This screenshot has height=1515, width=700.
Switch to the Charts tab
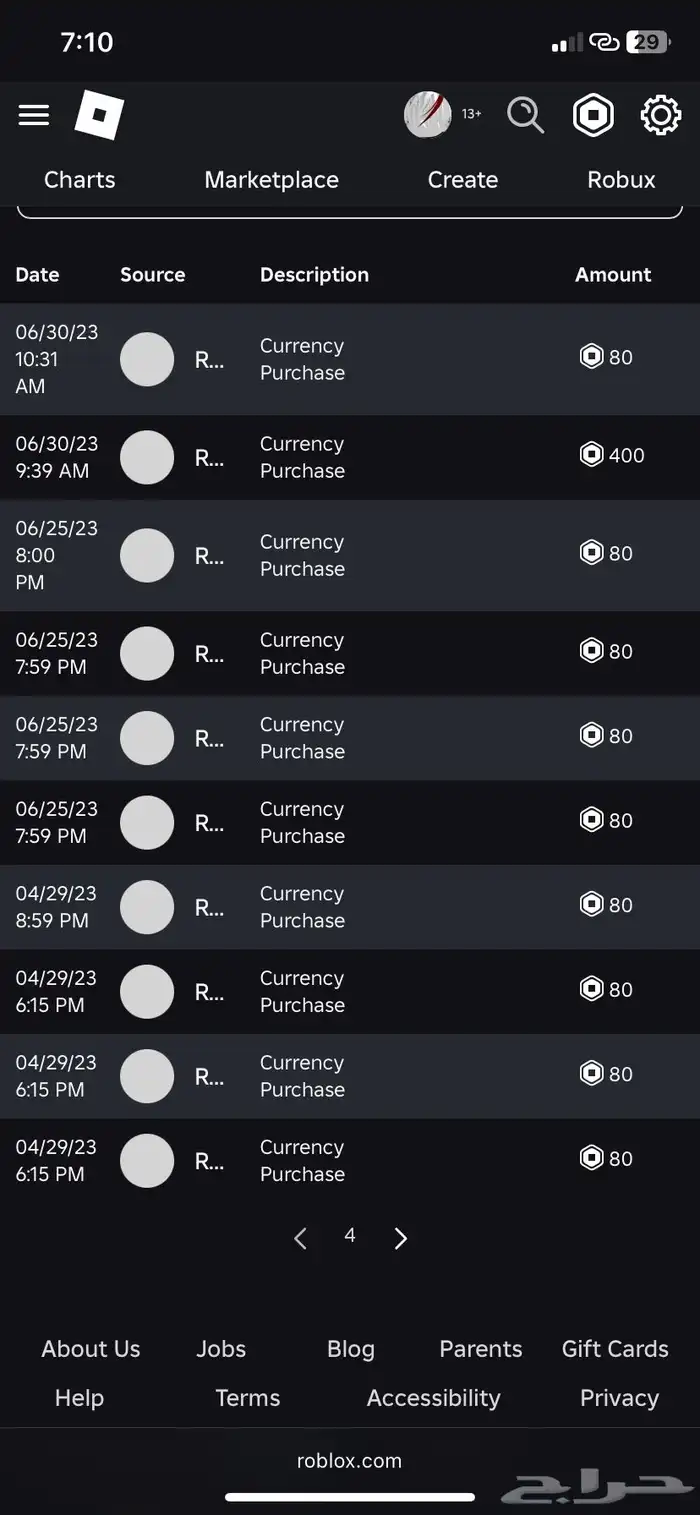coord(79,180)
